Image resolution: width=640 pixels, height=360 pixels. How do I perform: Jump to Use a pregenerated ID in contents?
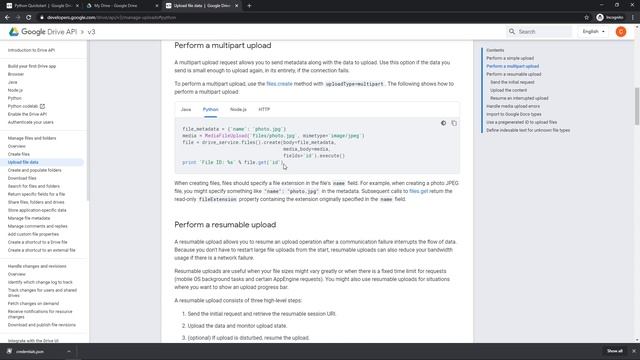522,122
